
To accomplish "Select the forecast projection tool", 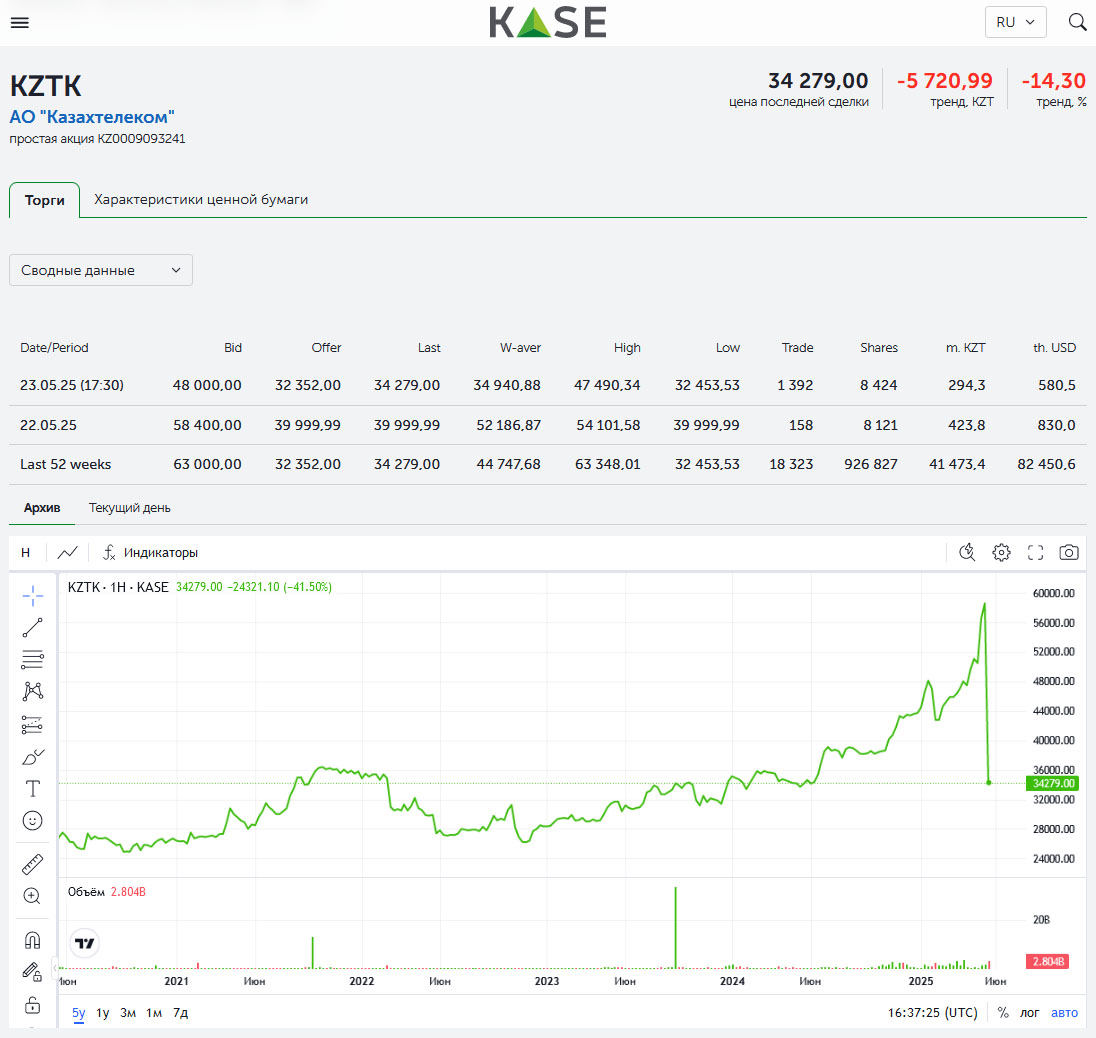I will pyautogui.click(x=32, y=724).
